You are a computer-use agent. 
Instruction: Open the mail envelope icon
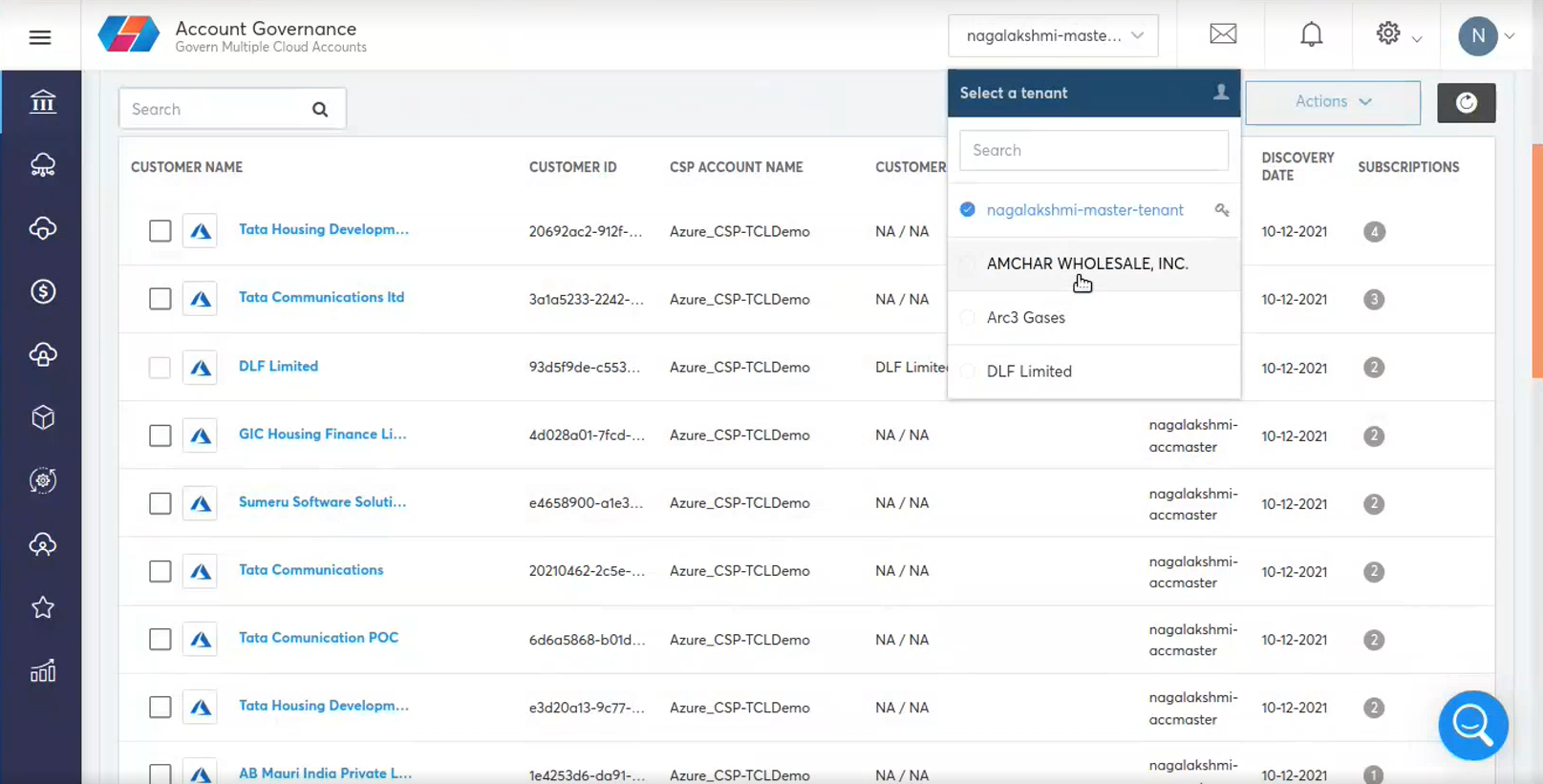[1223, 34]
